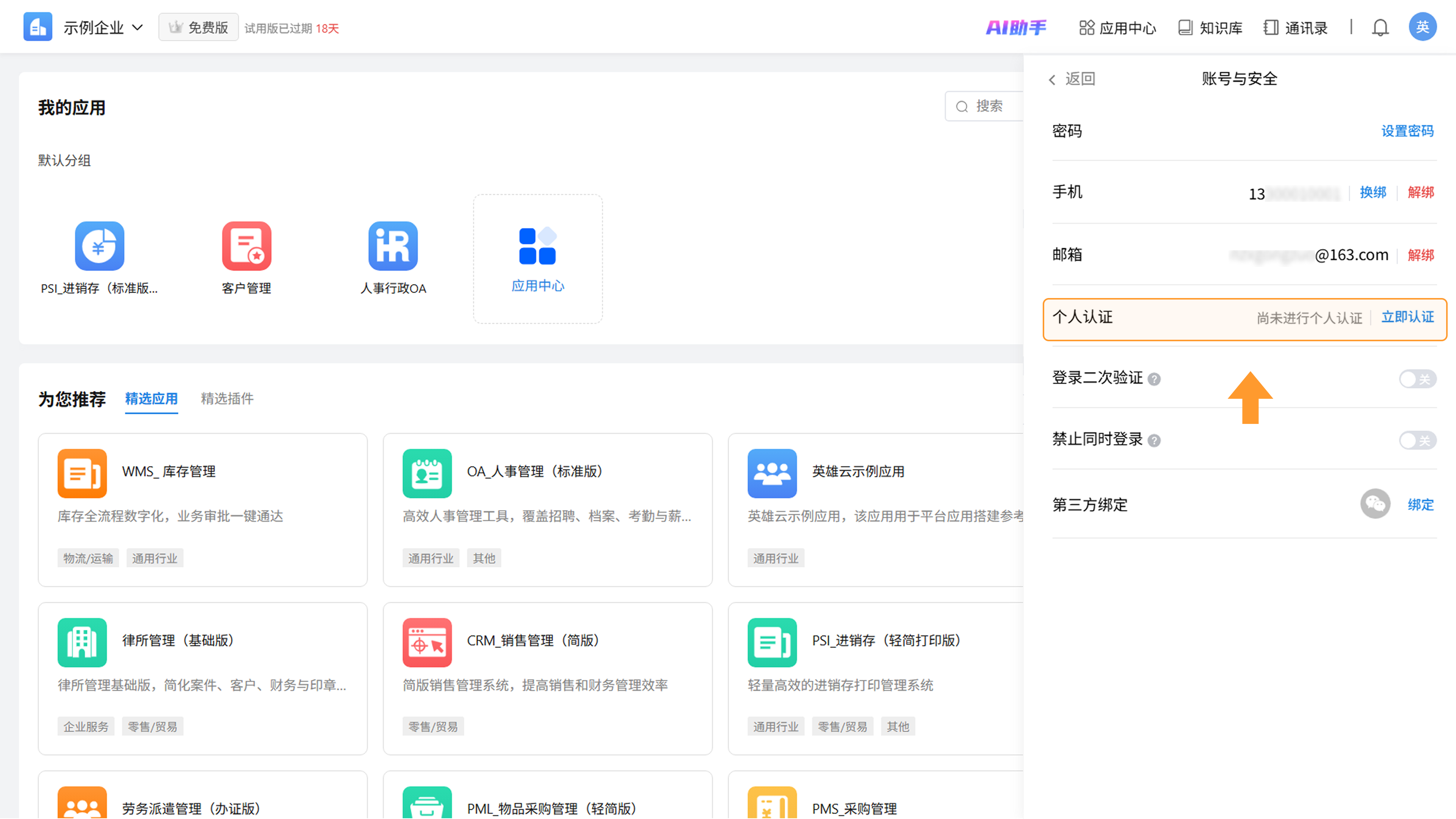Screen dimensions: 1456x819
Task: Open the WMS_库存管理 app icon
Action: tap(82, 473)
